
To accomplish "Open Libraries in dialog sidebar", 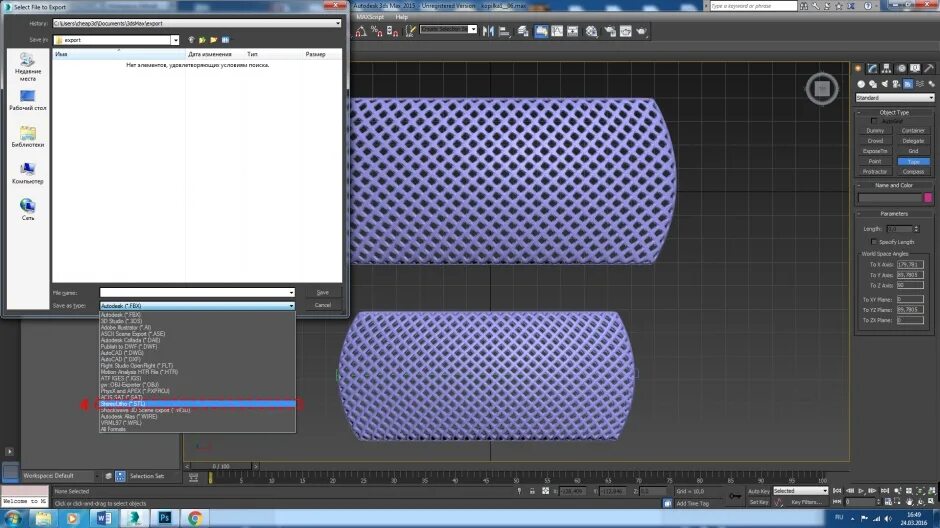I will (x=28, y=137).
